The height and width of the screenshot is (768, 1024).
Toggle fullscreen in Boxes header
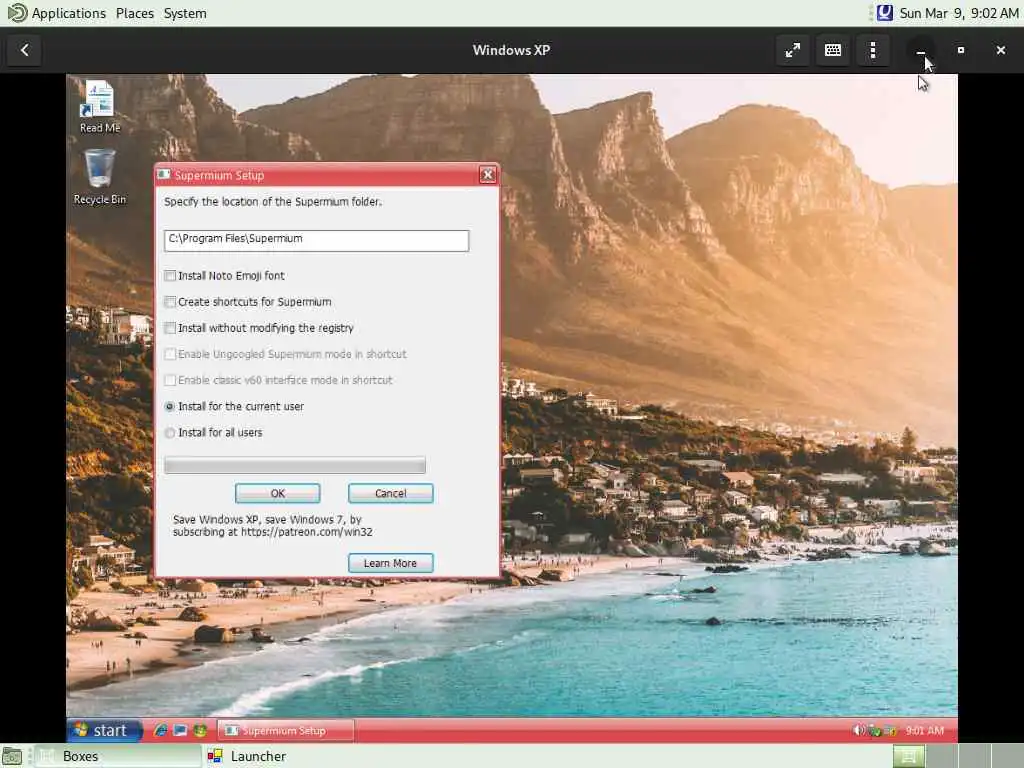(x=793, y=50)
